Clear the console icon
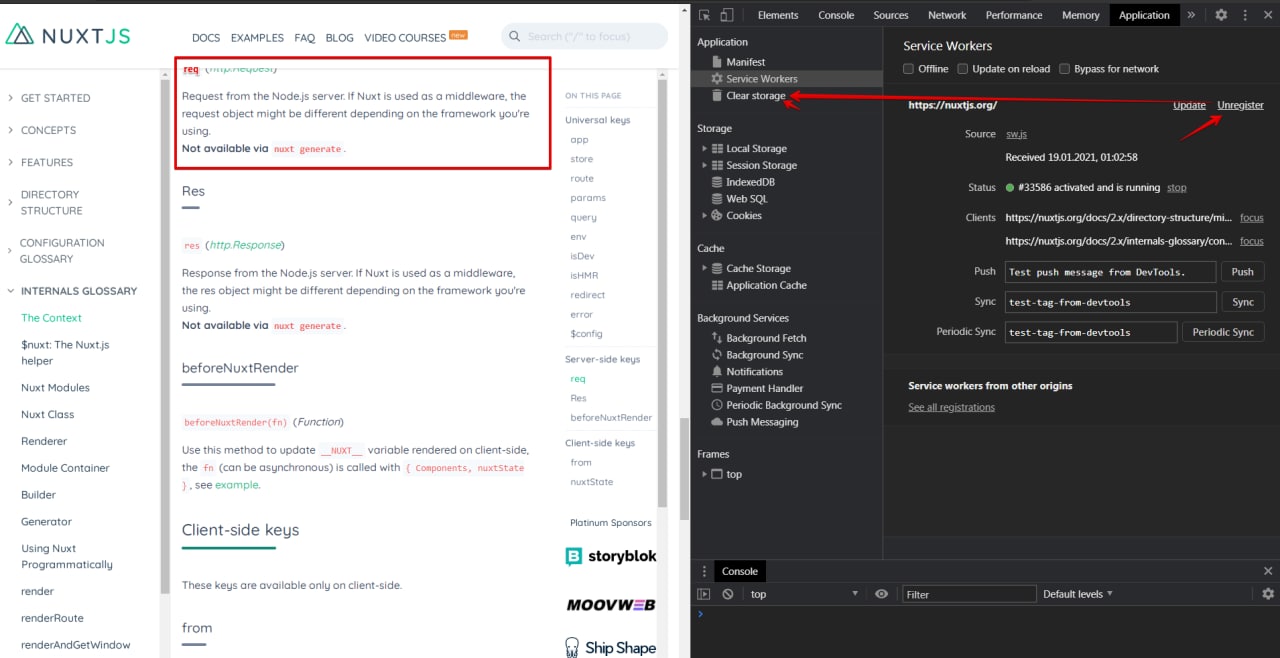The height and width of the screenshot is (658, 1280). click(x=728, y=594)
